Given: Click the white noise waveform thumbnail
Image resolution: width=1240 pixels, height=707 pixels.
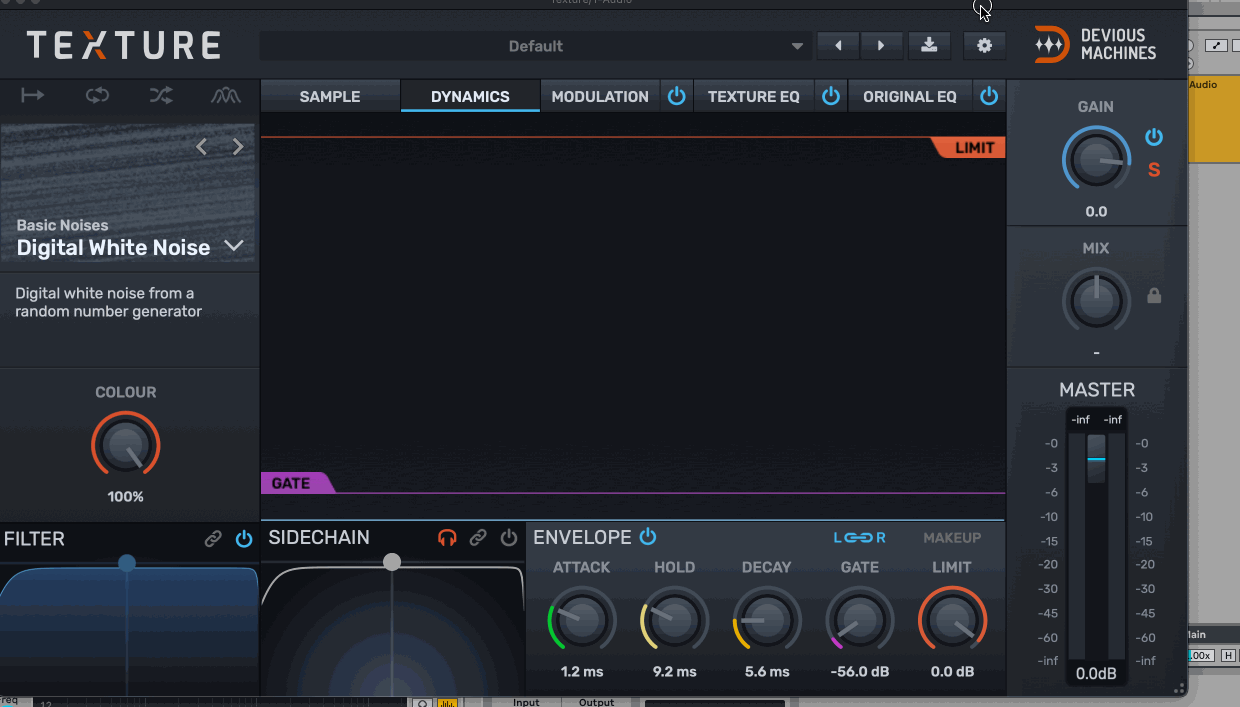Looking at the screenshot, I should [128, 193].
